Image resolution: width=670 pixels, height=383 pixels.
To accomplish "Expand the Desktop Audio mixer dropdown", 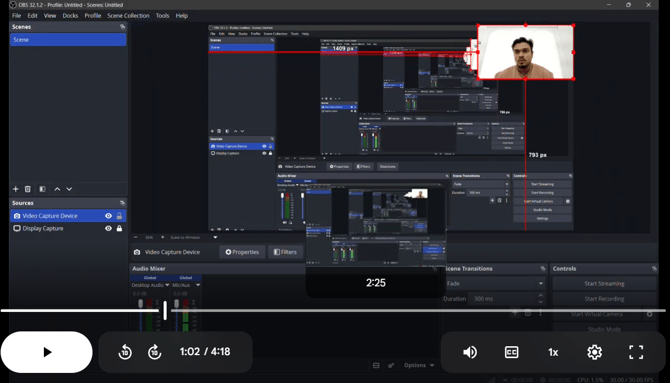I will pos(167,285).
